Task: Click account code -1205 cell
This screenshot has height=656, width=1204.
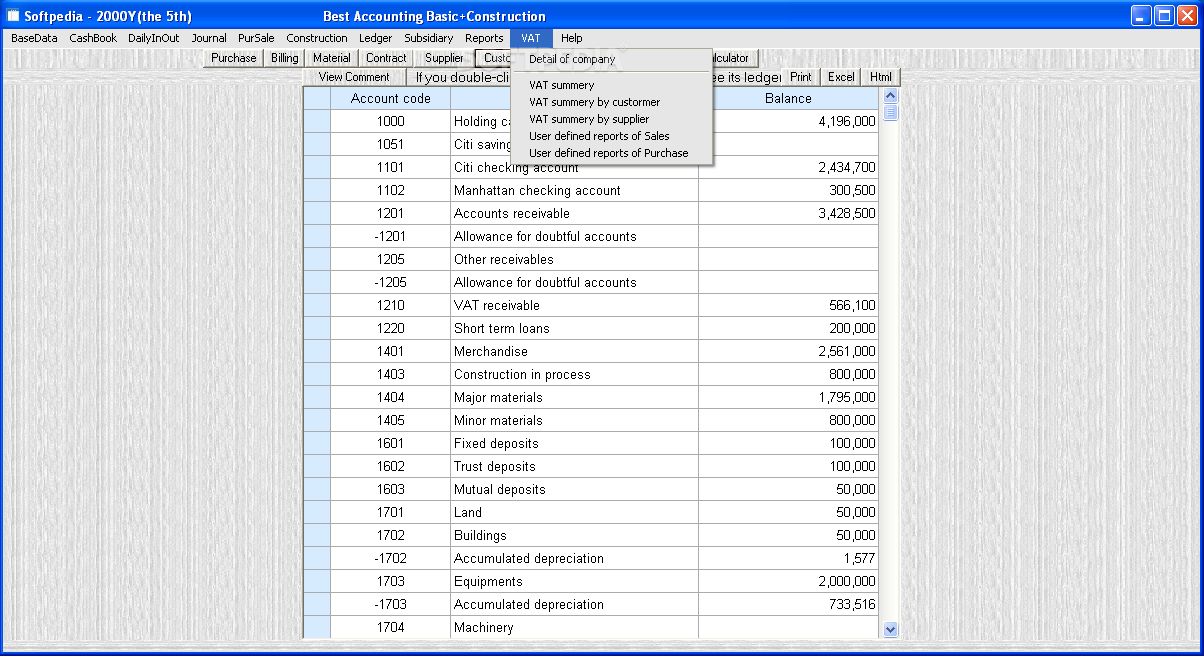Action: (391, 282)
